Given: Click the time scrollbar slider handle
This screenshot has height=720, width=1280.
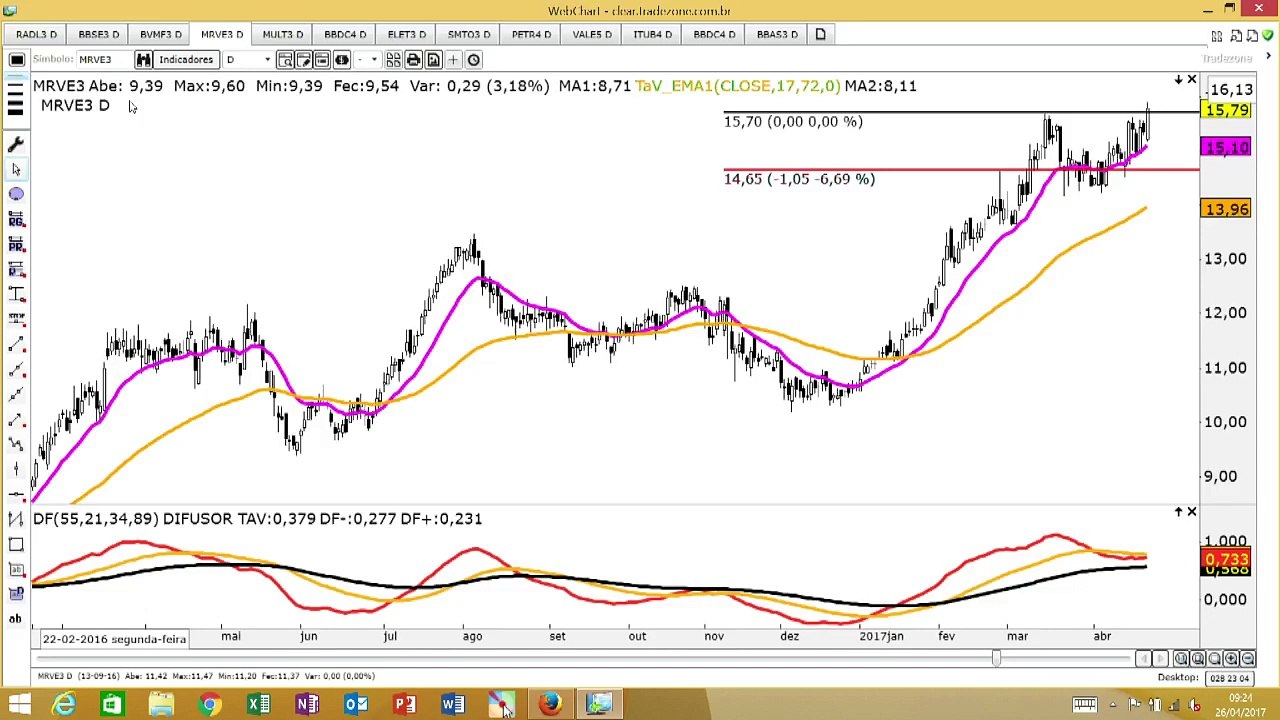Looking at the screenshot, I should (996, 658).
